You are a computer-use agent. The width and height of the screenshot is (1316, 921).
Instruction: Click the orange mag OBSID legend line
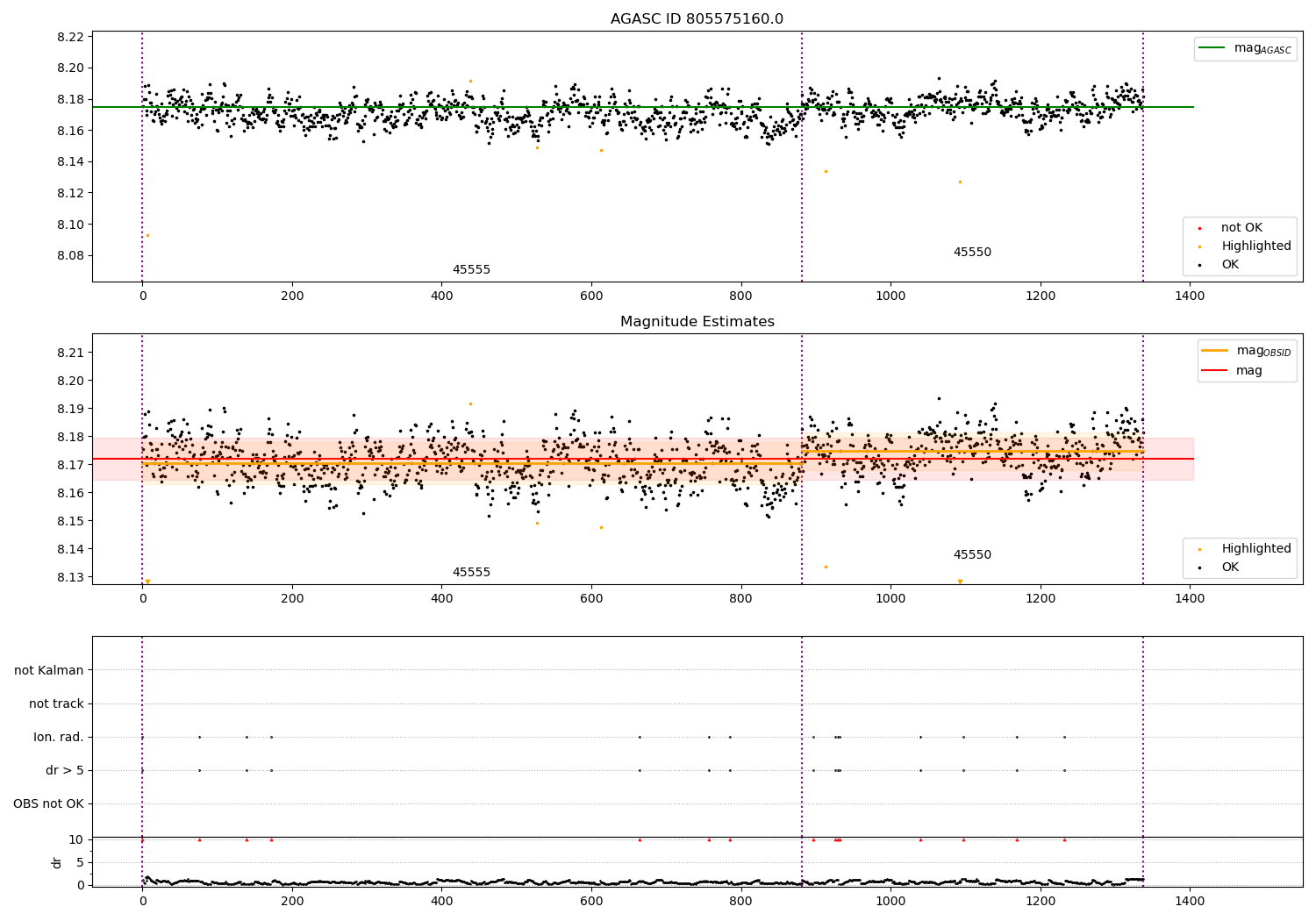coord(1214,351)
